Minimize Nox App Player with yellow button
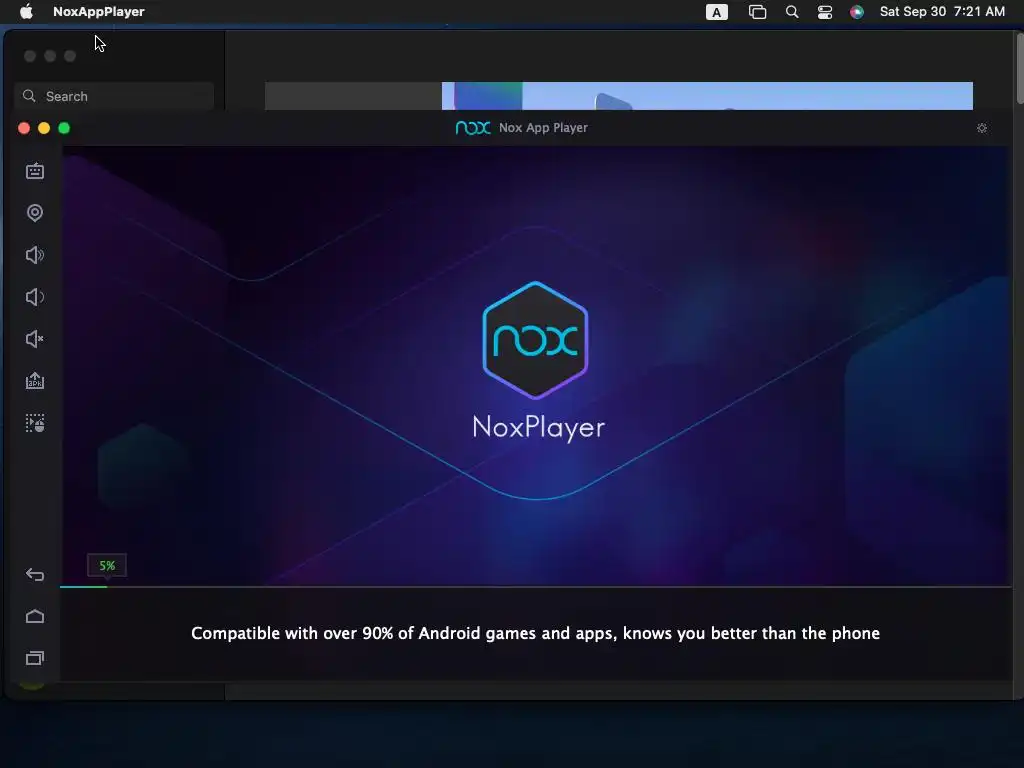 coord(44,128)
